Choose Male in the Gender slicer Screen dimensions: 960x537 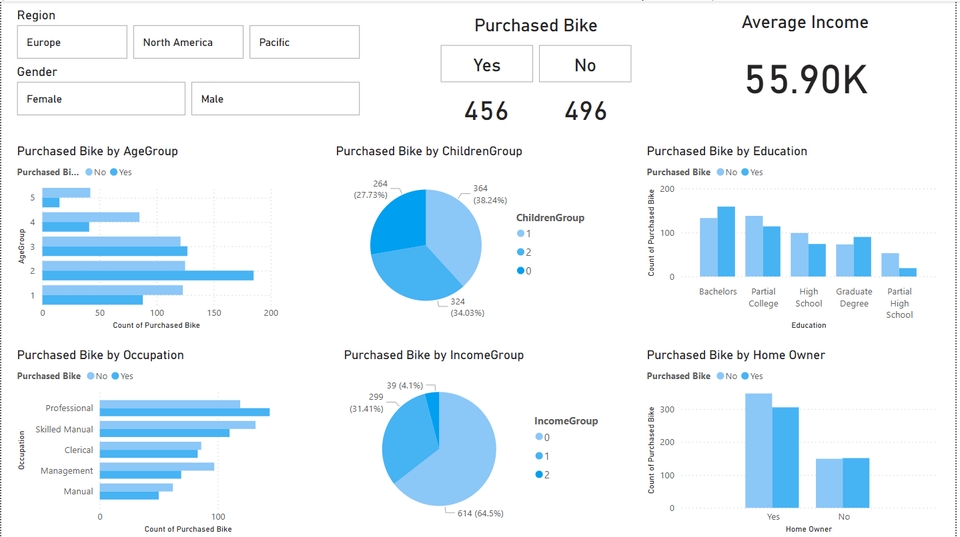(275, 99)
